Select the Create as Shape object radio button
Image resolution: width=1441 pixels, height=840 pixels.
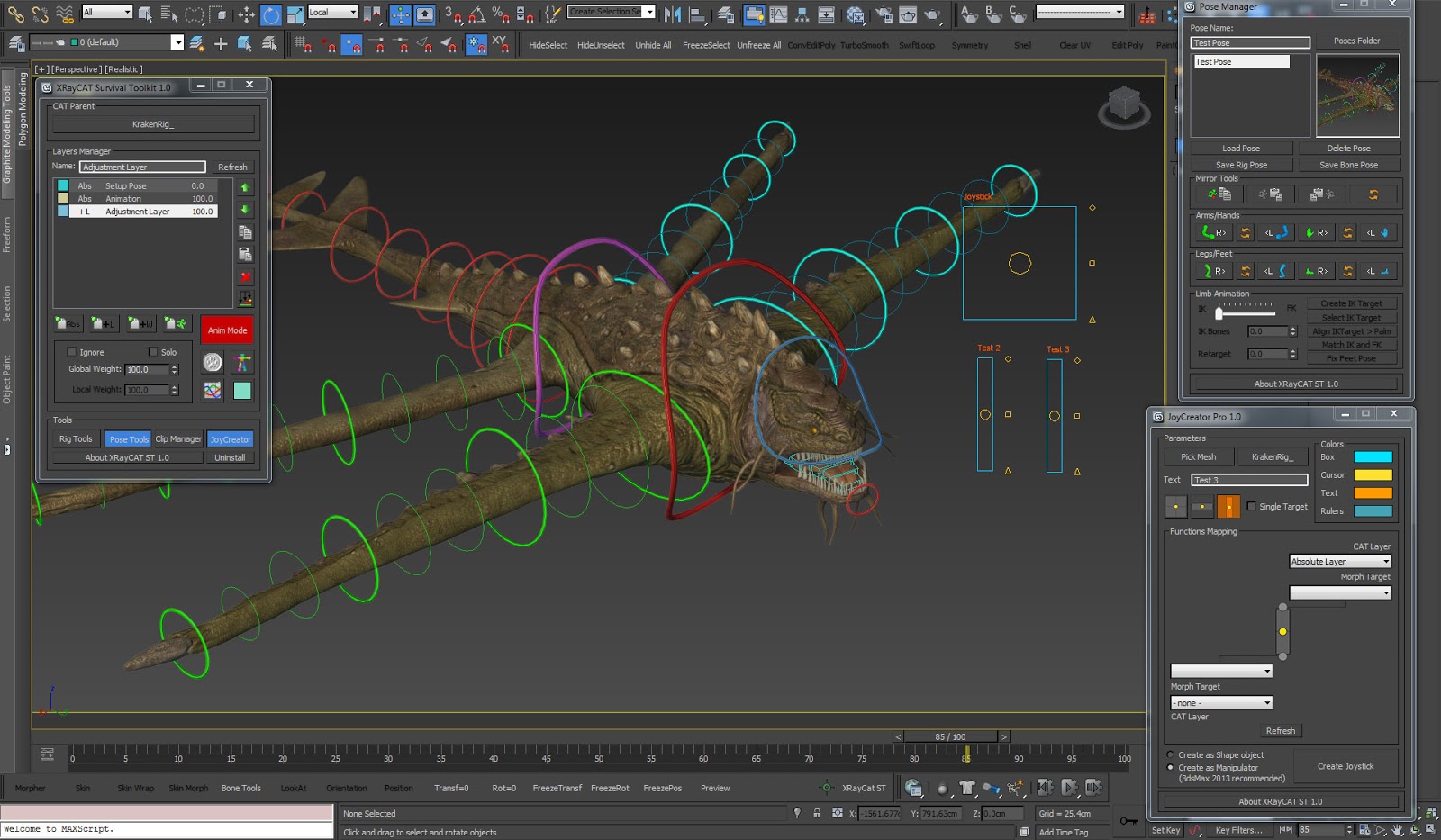tap(1169, 755)
